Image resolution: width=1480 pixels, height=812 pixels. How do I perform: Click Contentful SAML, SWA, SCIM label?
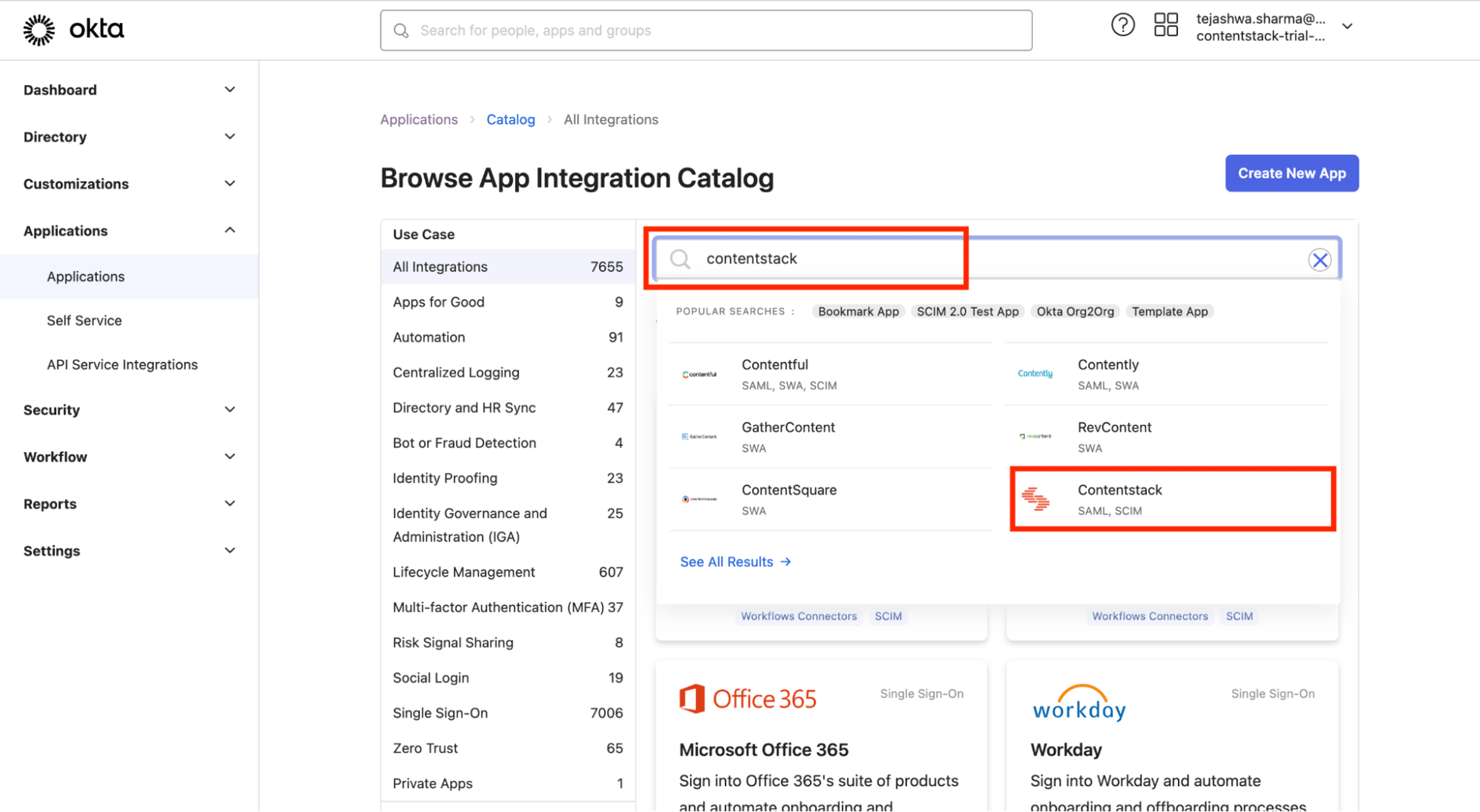789,386
